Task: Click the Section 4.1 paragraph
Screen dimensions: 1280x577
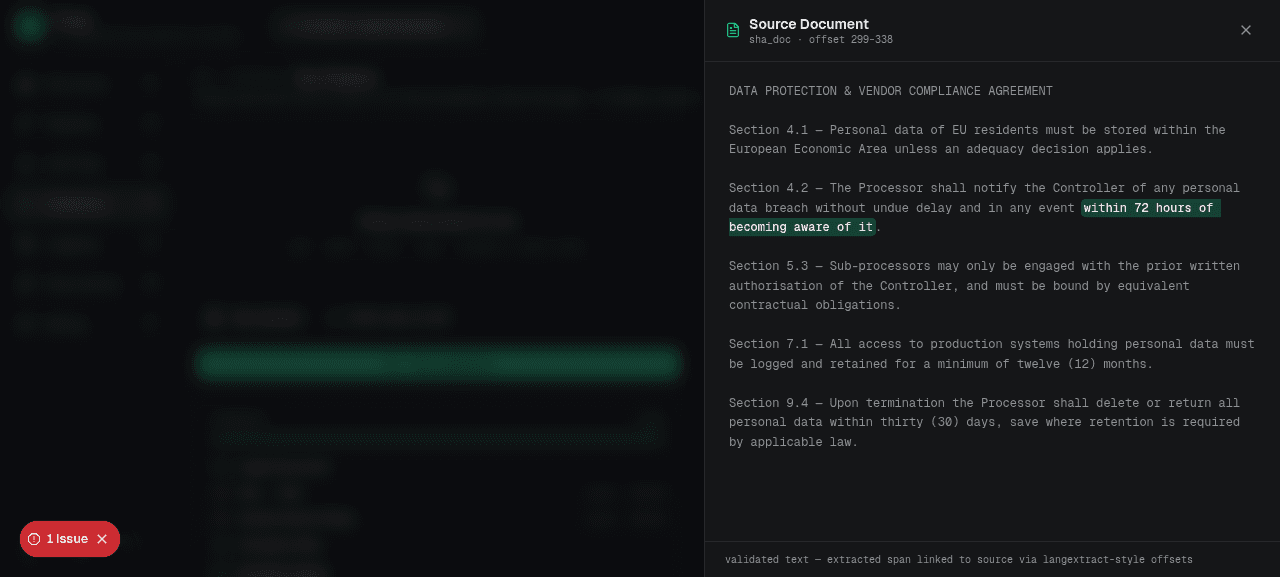Action: (x=977, y=140)
